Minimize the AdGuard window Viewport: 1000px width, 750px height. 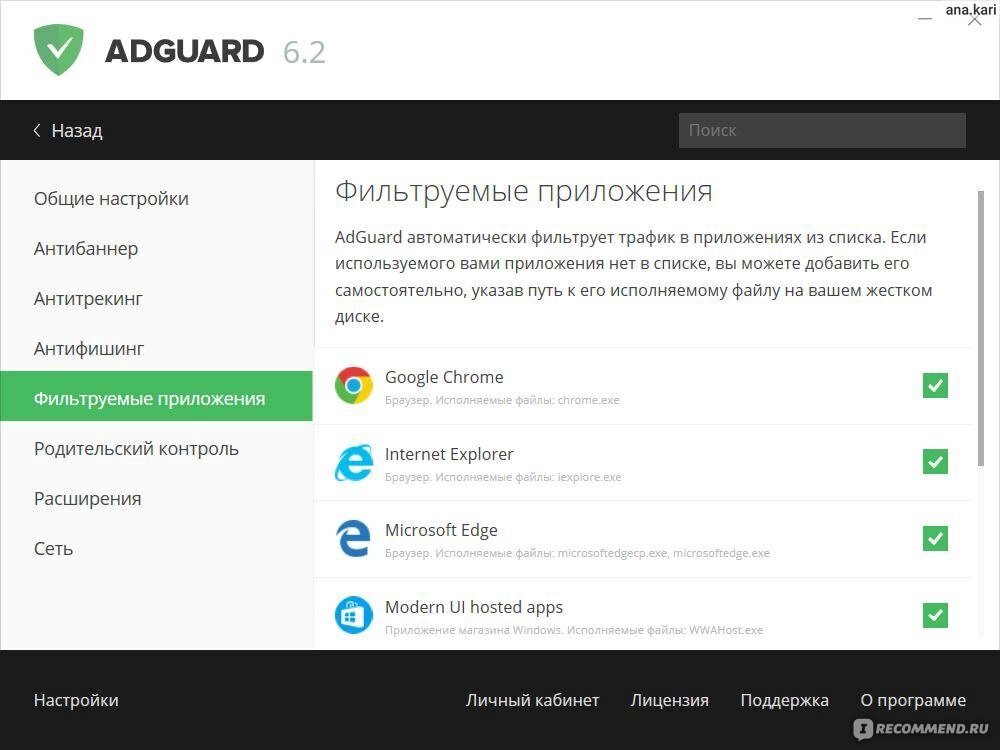(925, 19)
